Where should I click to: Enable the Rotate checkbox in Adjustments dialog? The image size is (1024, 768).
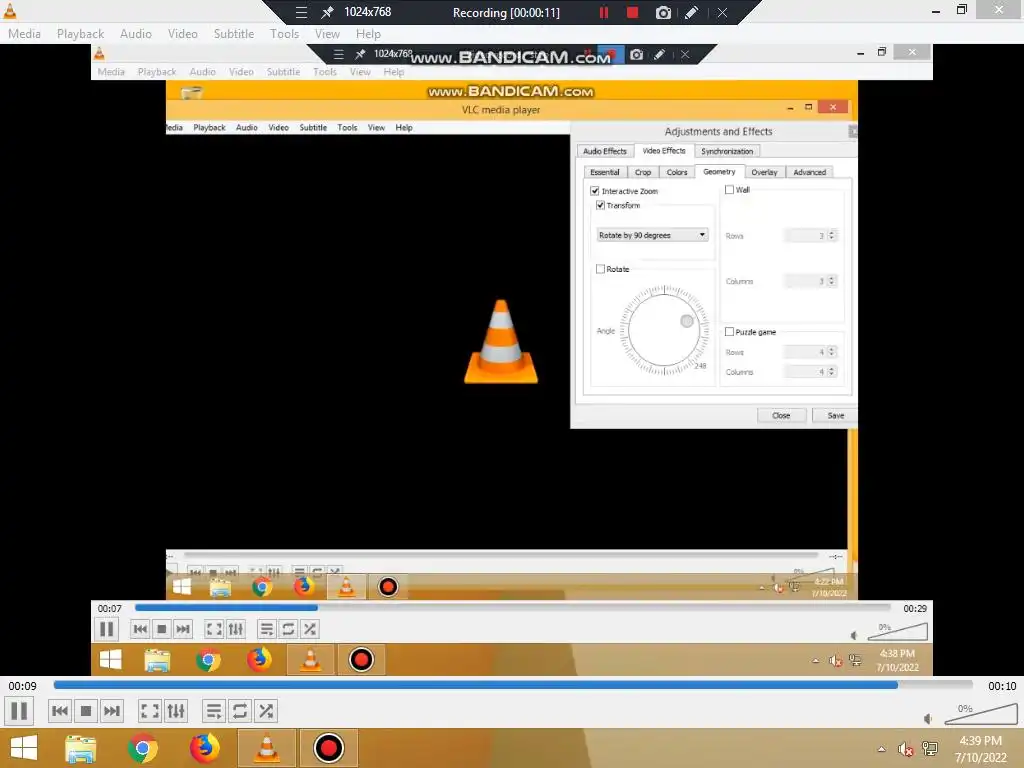point(600,268)
